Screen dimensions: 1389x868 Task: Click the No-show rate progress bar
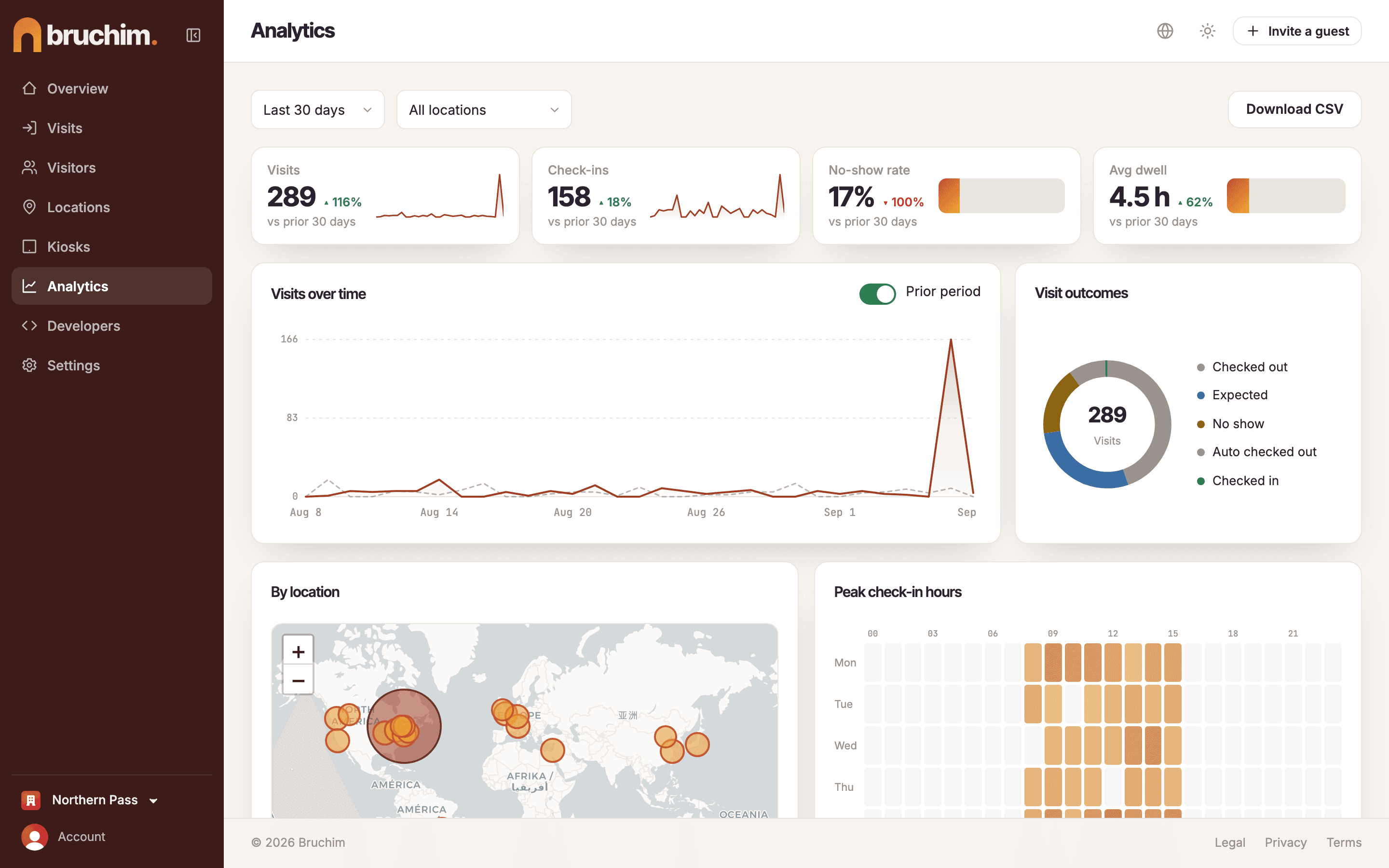coord(1001,196)
